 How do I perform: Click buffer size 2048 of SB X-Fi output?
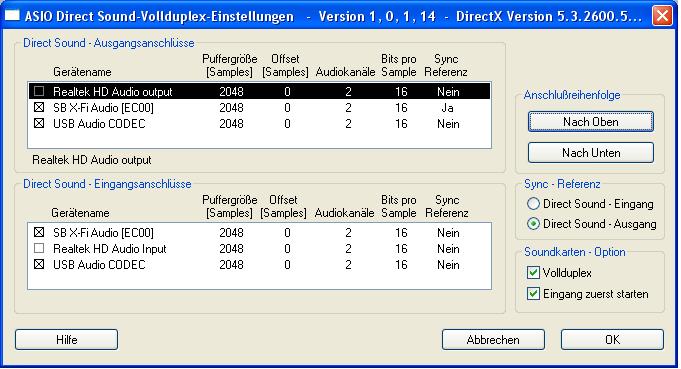(231, 108)
